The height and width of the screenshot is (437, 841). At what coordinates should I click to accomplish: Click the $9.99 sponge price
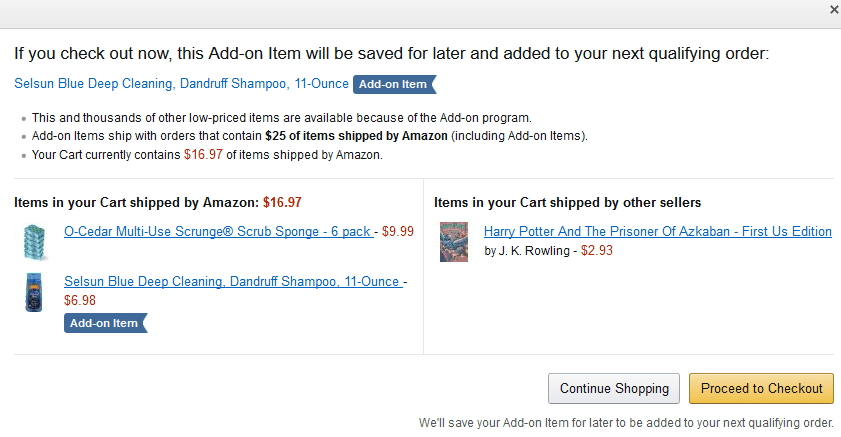(397, 232)
